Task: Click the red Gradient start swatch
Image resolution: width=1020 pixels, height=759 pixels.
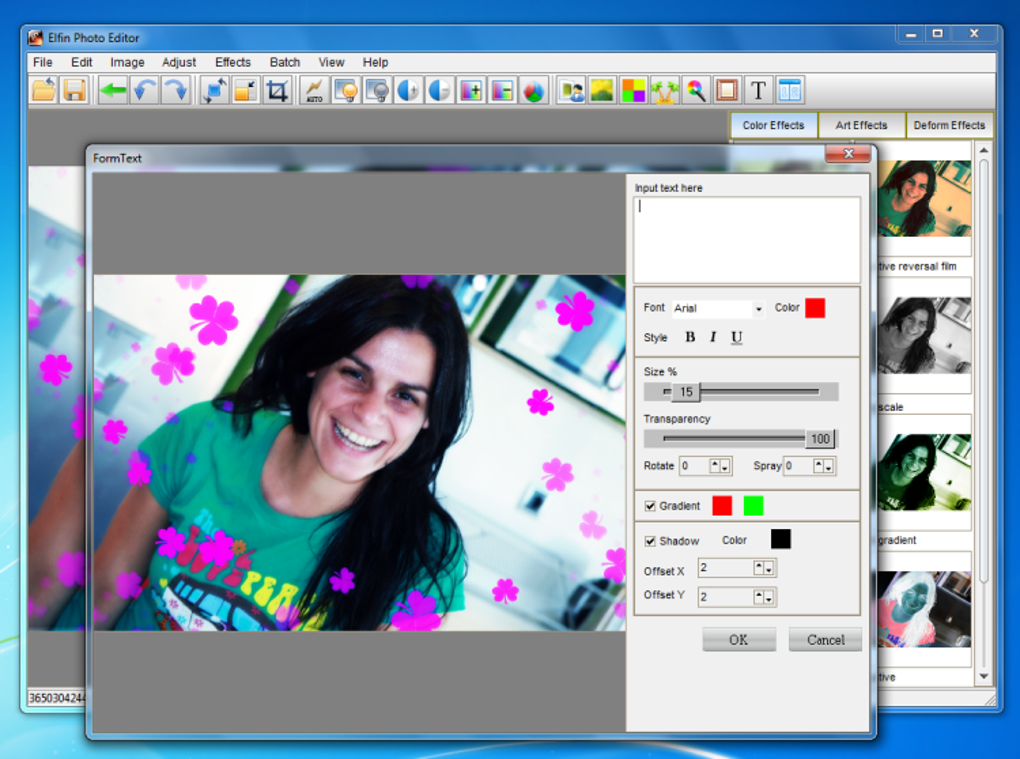Action: tap(722, 505)
